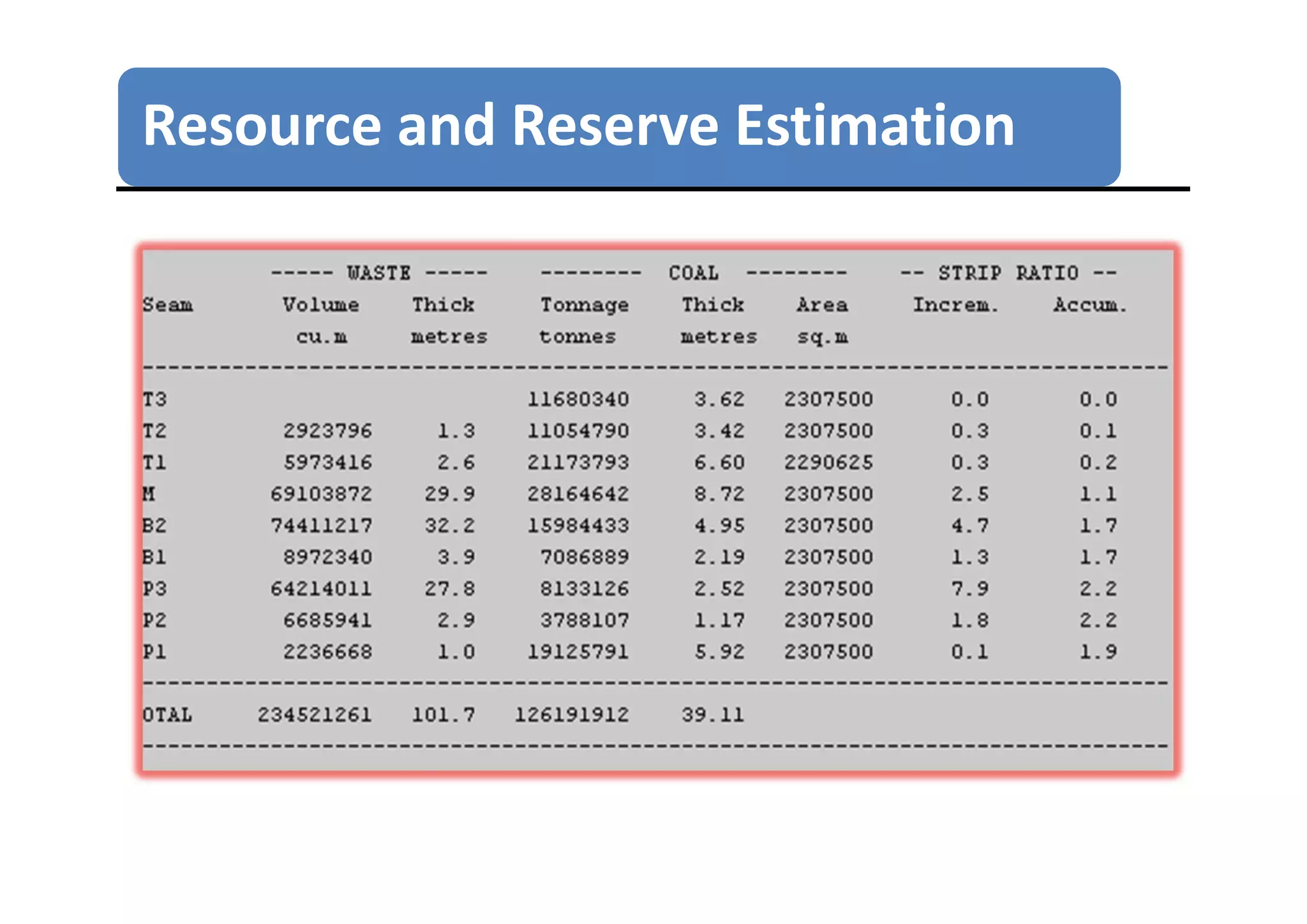Click the Increm. column heading
Viewport: 1307px width, 924px height.
click(x=955, y=305)
